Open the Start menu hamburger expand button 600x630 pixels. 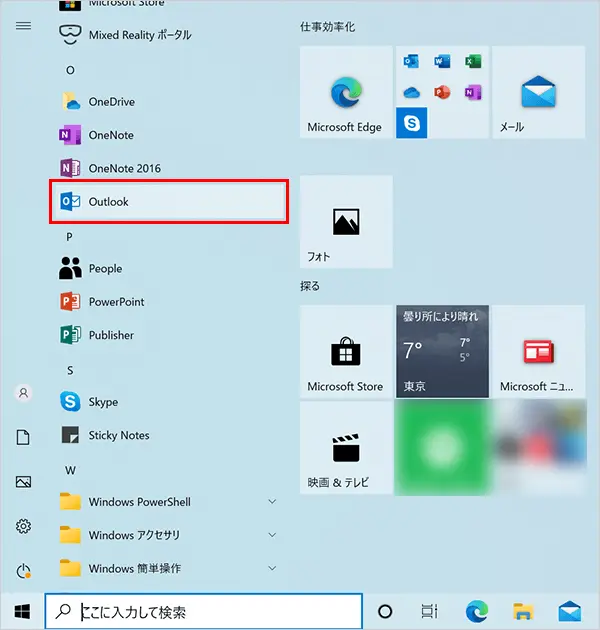pos(23,26)
